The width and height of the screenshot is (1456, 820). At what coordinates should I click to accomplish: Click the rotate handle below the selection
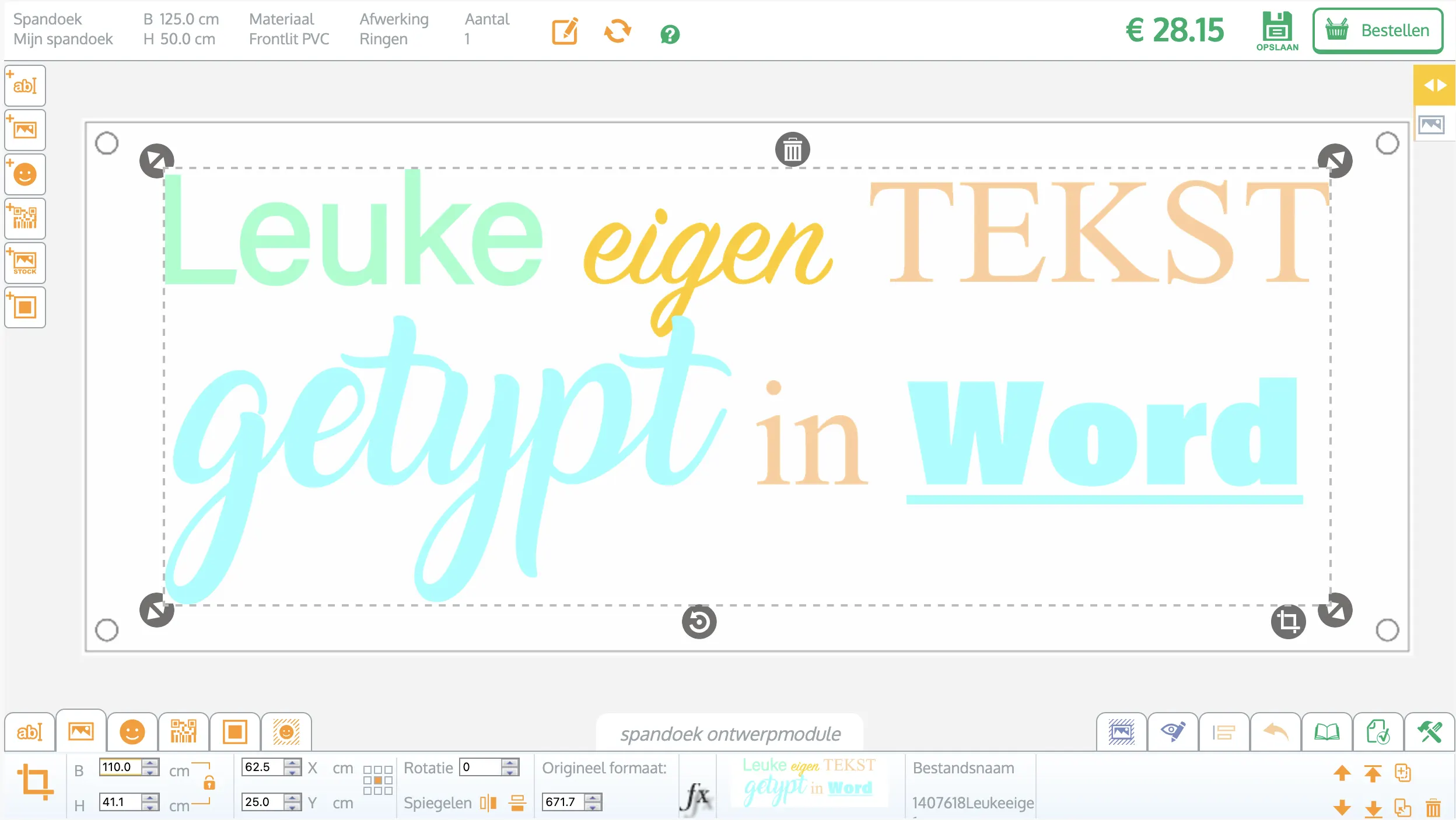(x=699, y=622)
